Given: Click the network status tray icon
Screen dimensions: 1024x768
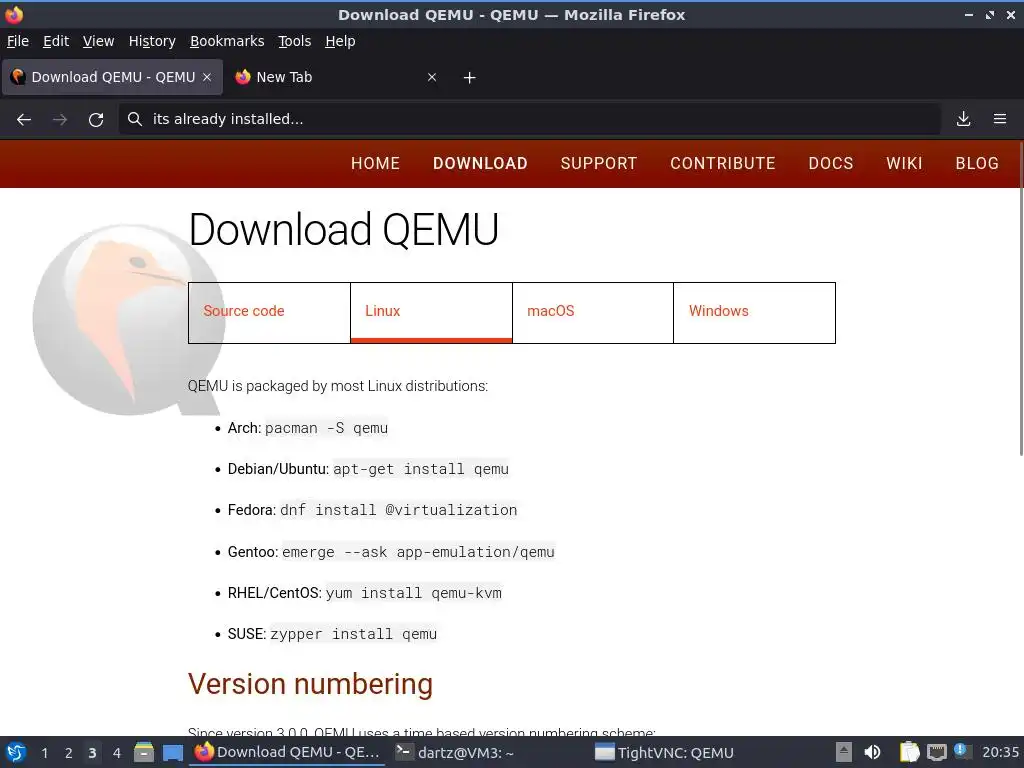Looking at the screenshot, I should point(936,752).
